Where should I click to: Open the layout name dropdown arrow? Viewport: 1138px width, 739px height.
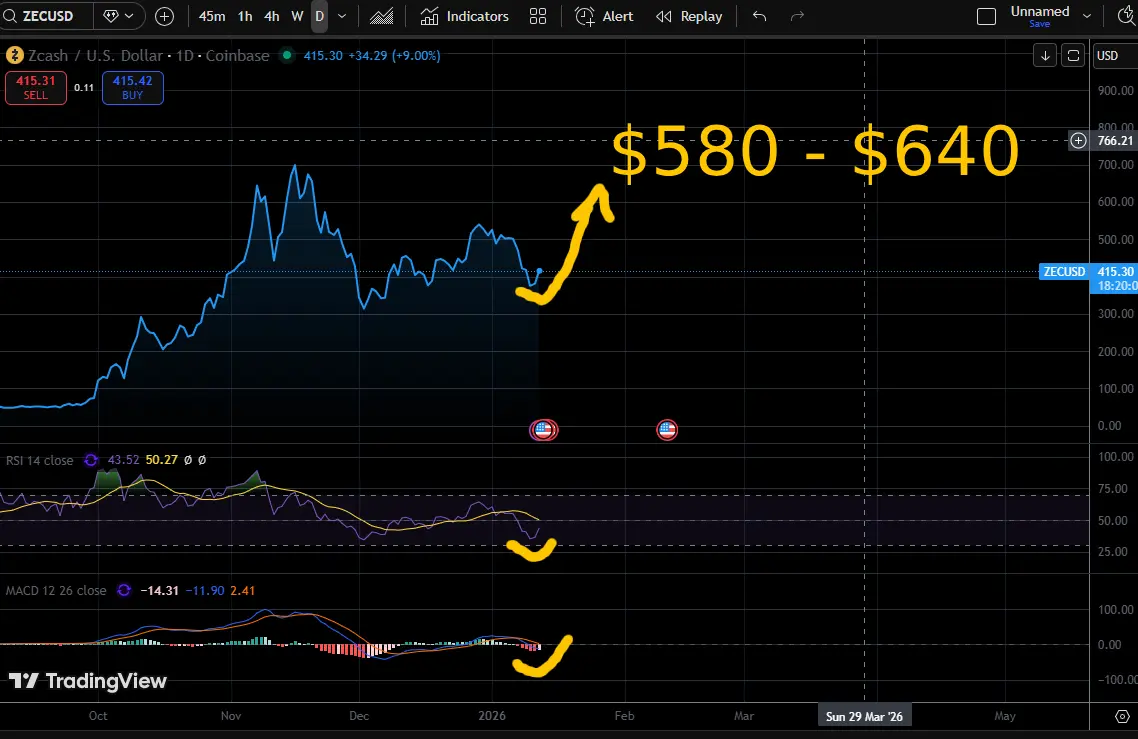pyautogui.click(x=1087, y=16)
